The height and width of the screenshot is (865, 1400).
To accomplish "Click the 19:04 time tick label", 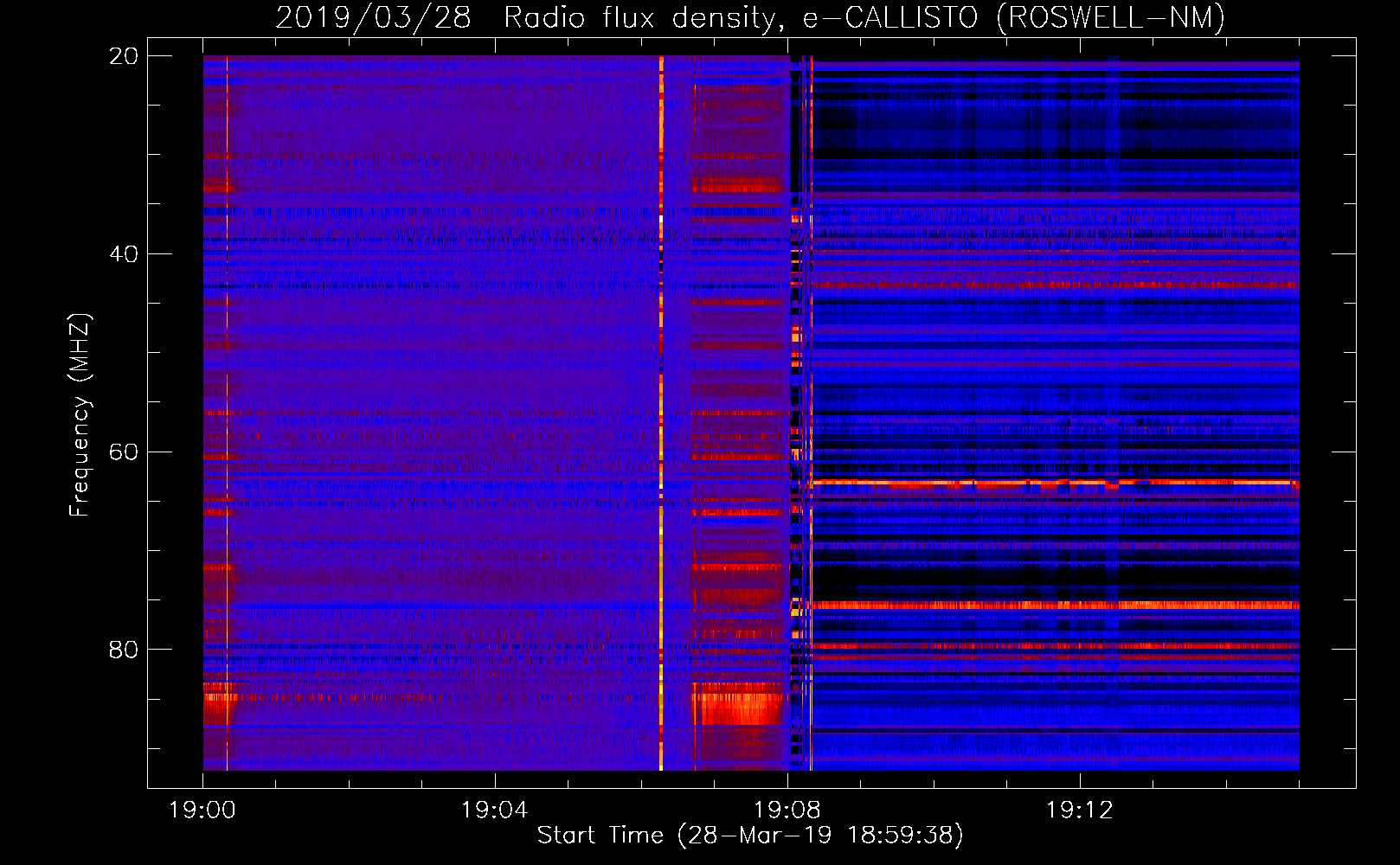I will click(x=495, y=811).
